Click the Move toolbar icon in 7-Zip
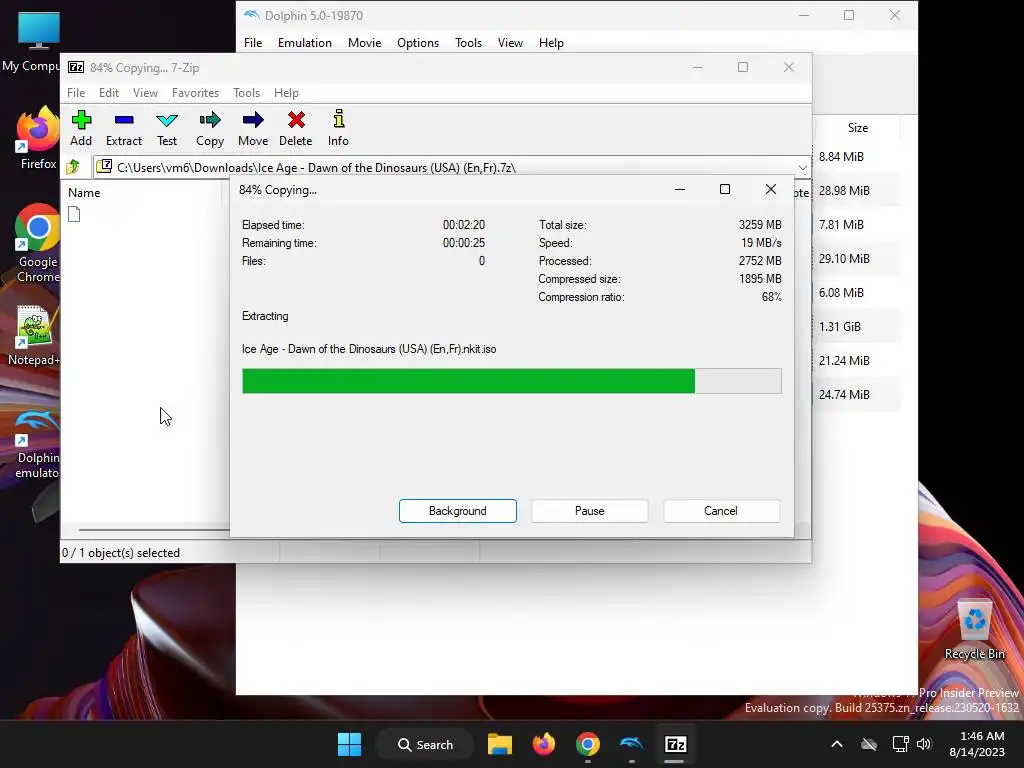1024x768 pixels. (x=253, y=128)
